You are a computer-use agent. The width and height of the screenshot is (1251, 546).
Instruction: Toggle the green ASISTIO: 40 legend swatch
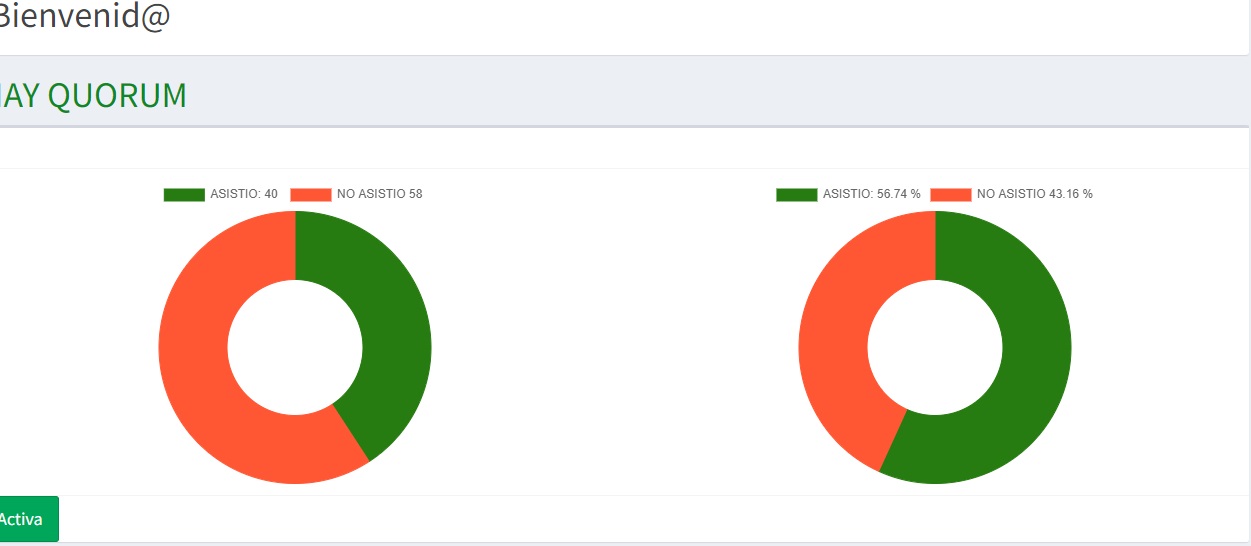pyautogui.click(x=183, y=194)
